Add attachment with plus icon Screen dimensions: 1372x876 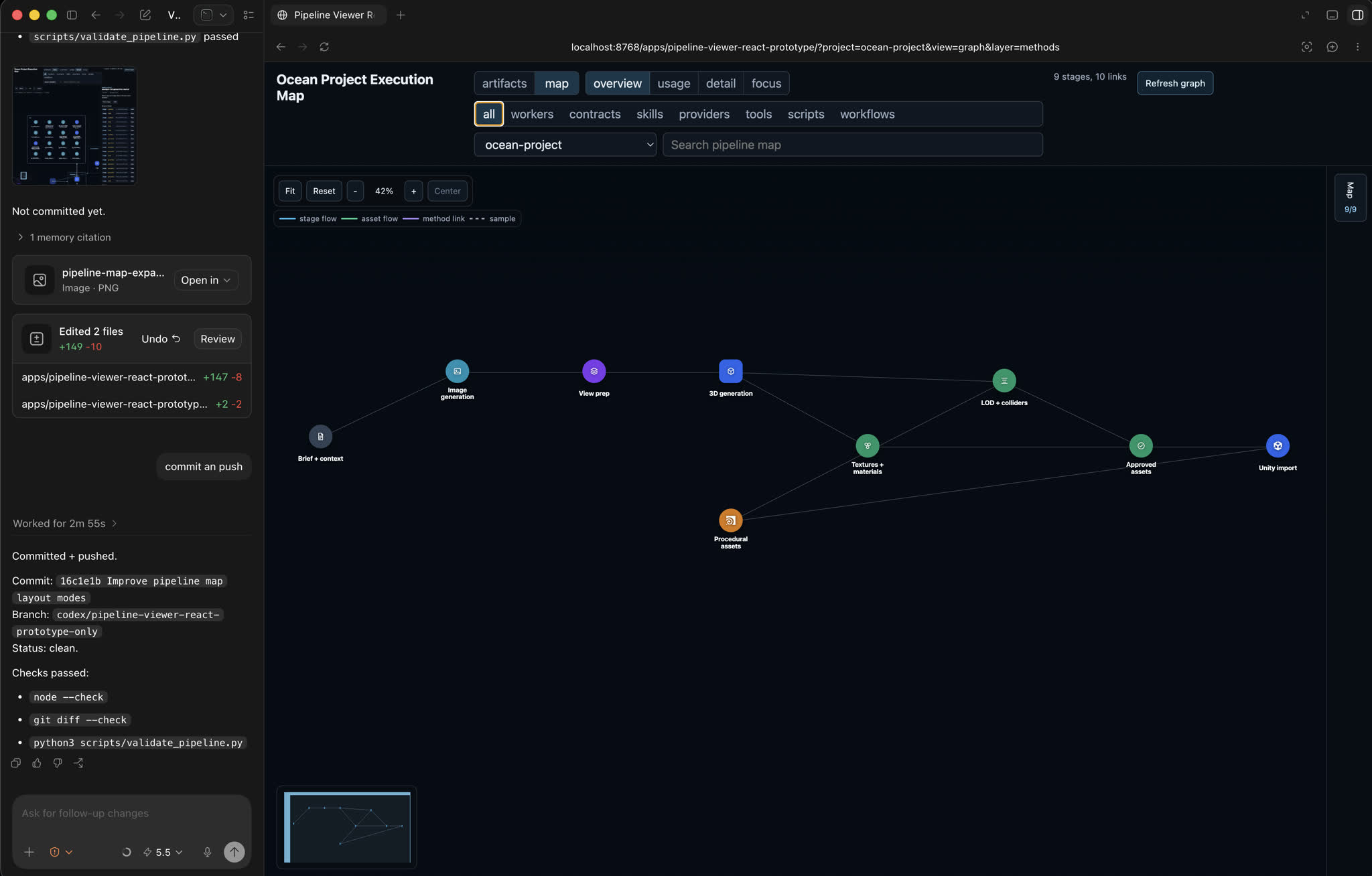coord(29,852)
